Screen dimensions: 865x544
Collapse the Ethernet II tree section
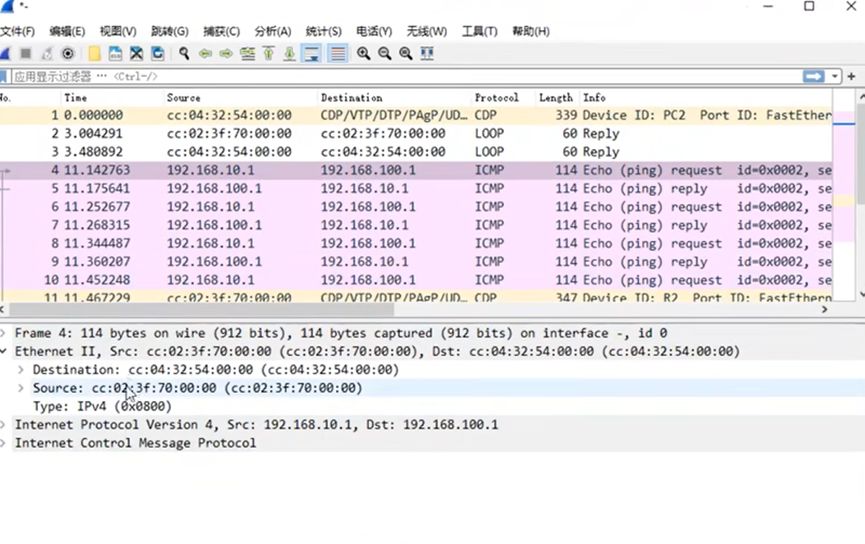5,352
